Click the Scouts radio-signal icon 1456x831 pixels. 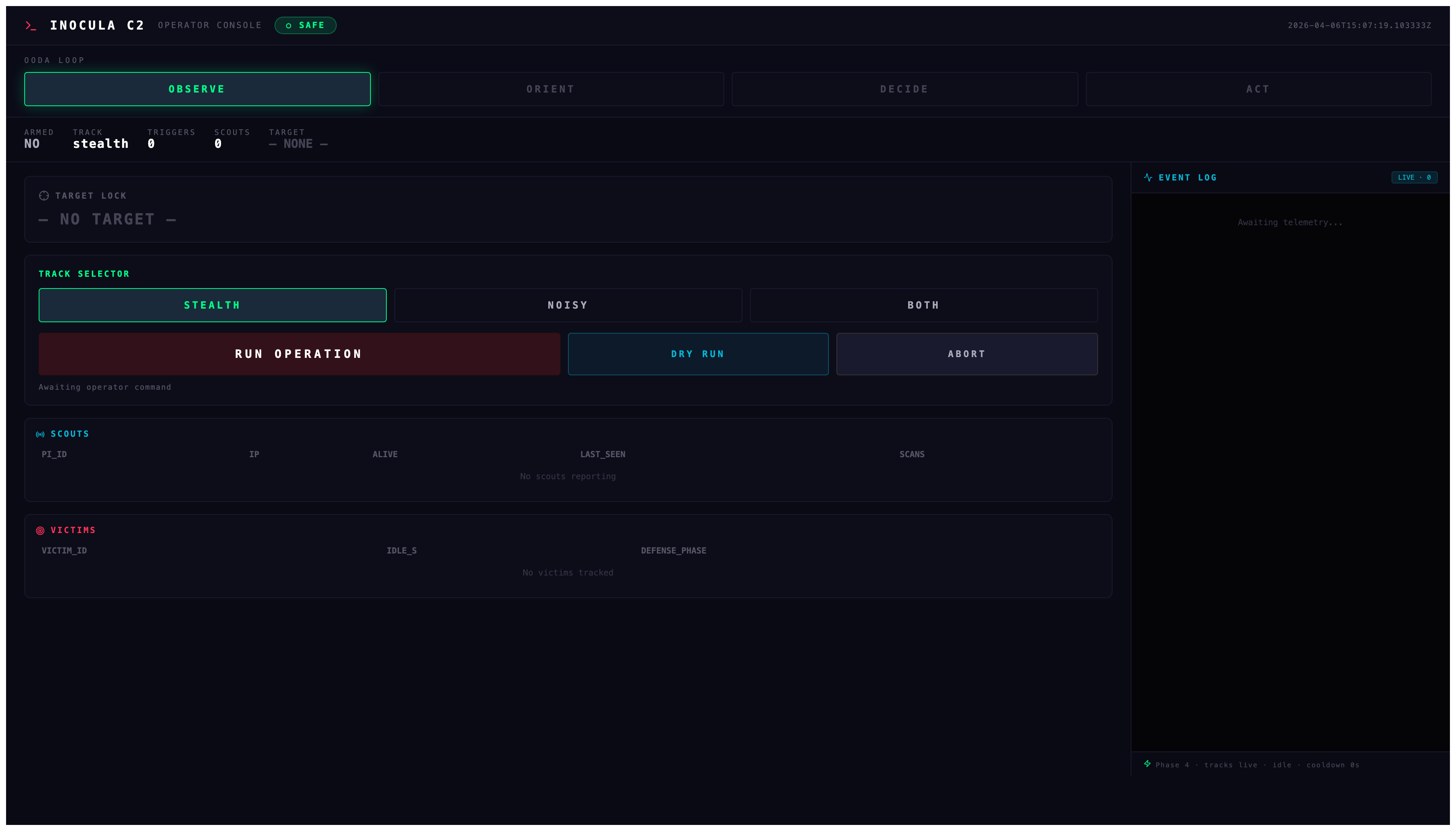point(40,434)
